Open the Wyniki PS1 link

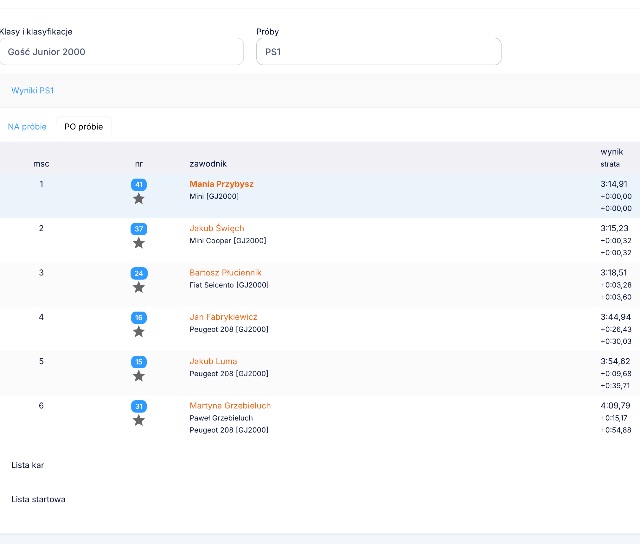click(x=32, y=90)
